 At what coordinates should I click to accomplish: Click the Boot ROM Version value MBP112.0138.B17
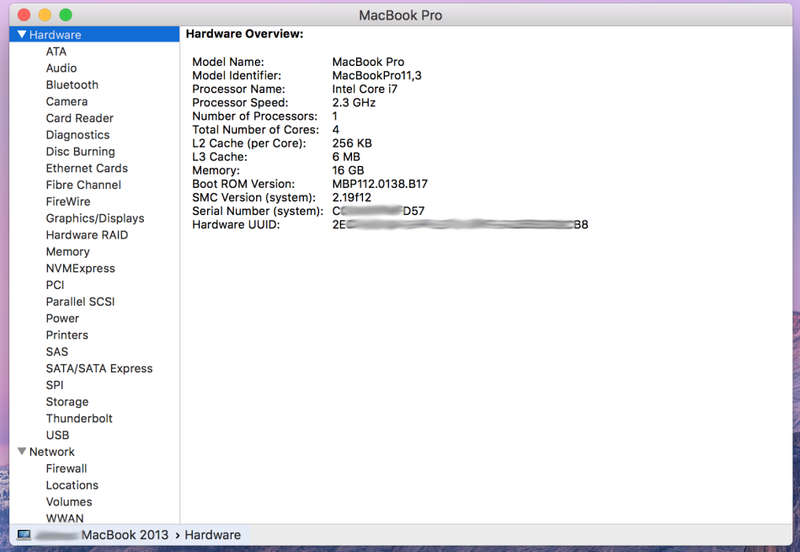tap(380, 184)
